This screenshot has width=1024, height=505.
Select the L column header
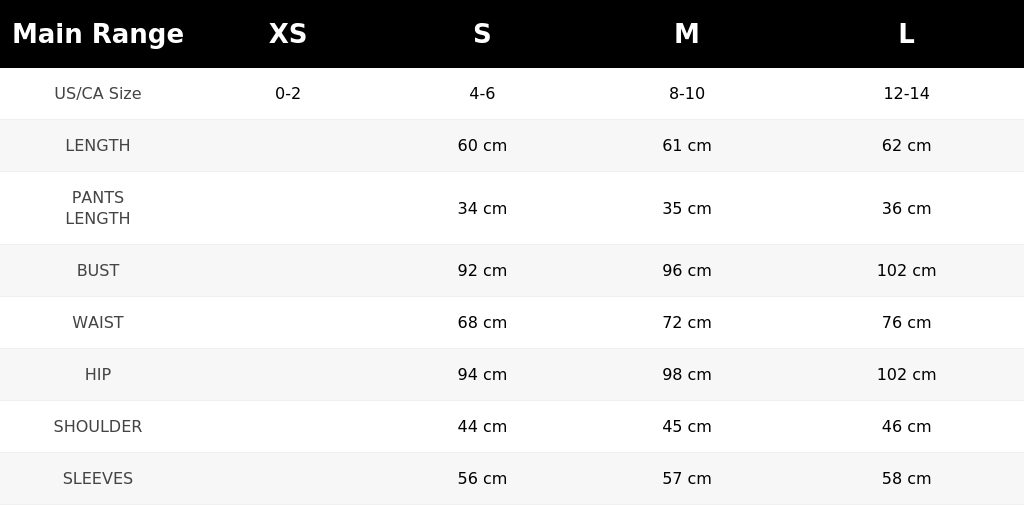(x=906, y=34)
